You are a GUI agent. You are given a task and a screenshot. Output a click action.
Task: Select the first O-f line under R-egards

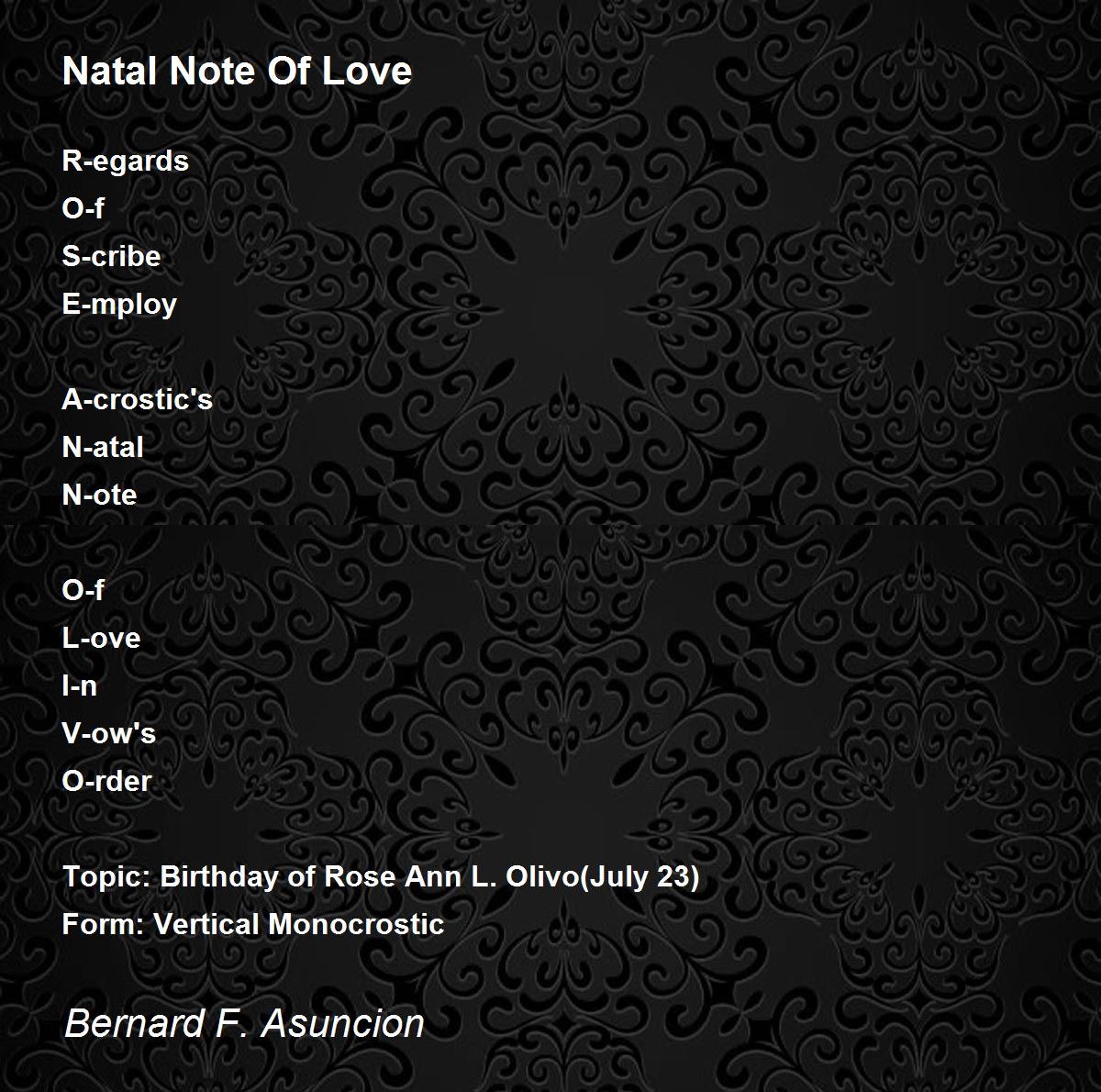(83, 208)
